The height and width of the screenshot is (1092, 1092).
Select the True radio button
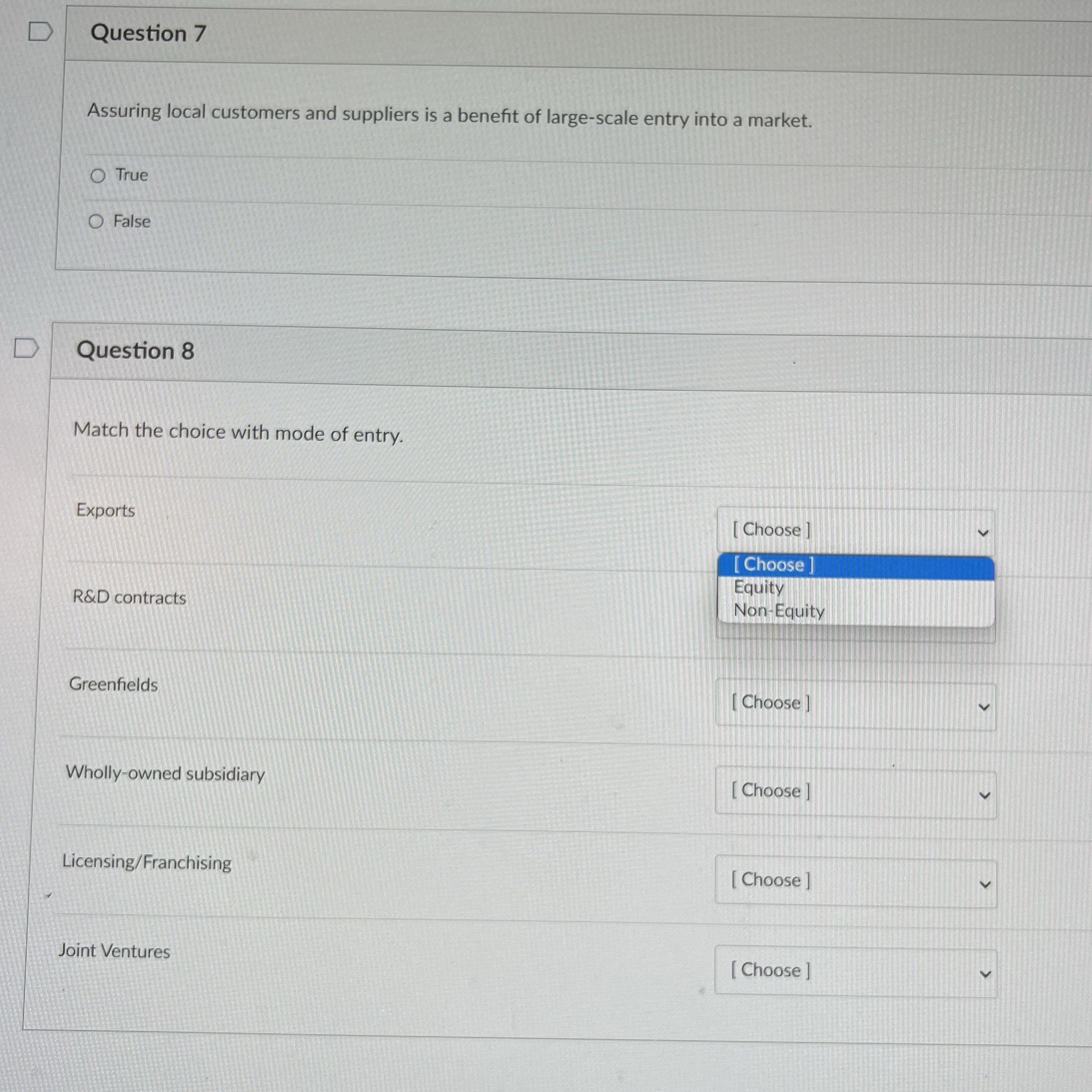click(x=98, y=176)
